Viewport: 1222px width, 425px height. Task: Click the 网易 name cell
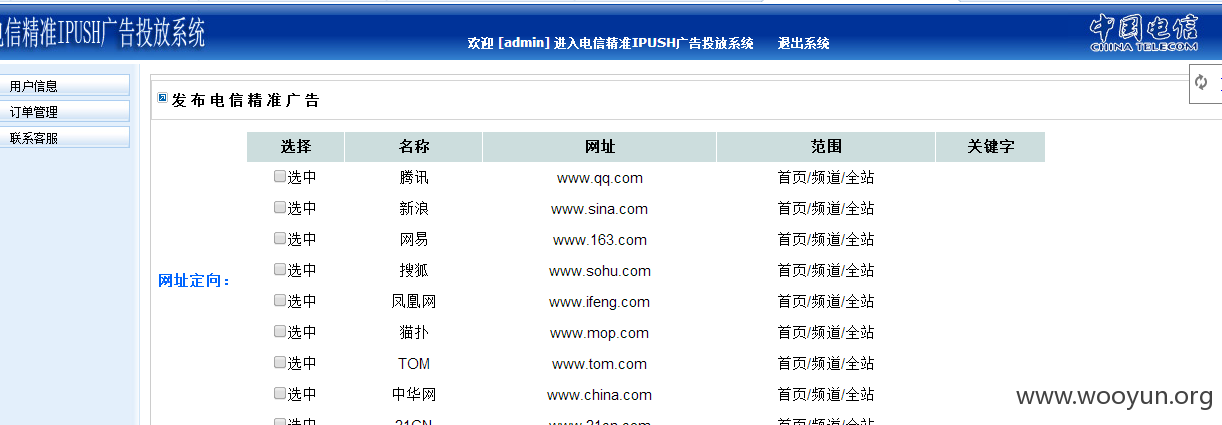(414, 240)
